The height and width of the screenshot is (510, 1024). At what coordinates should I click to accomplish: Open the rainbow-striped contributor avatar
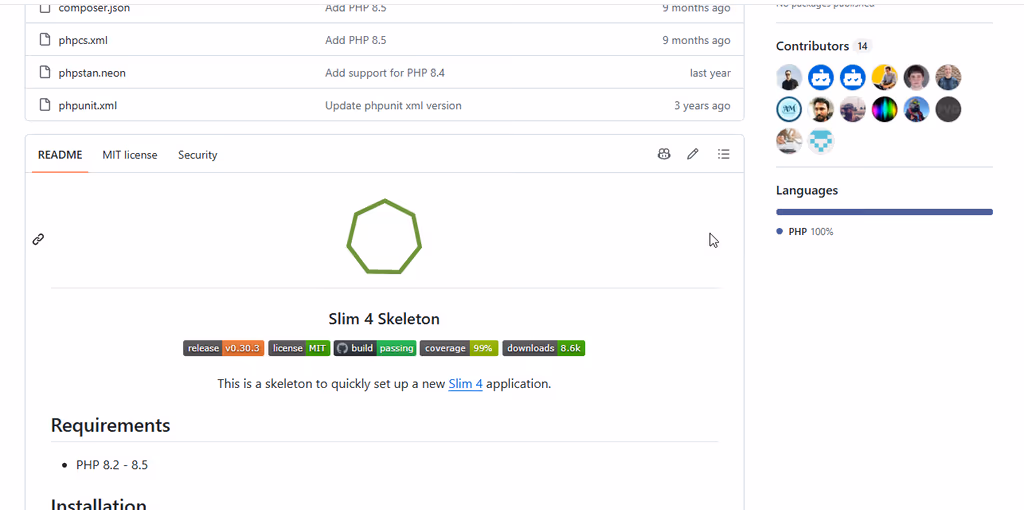[885, 110]
